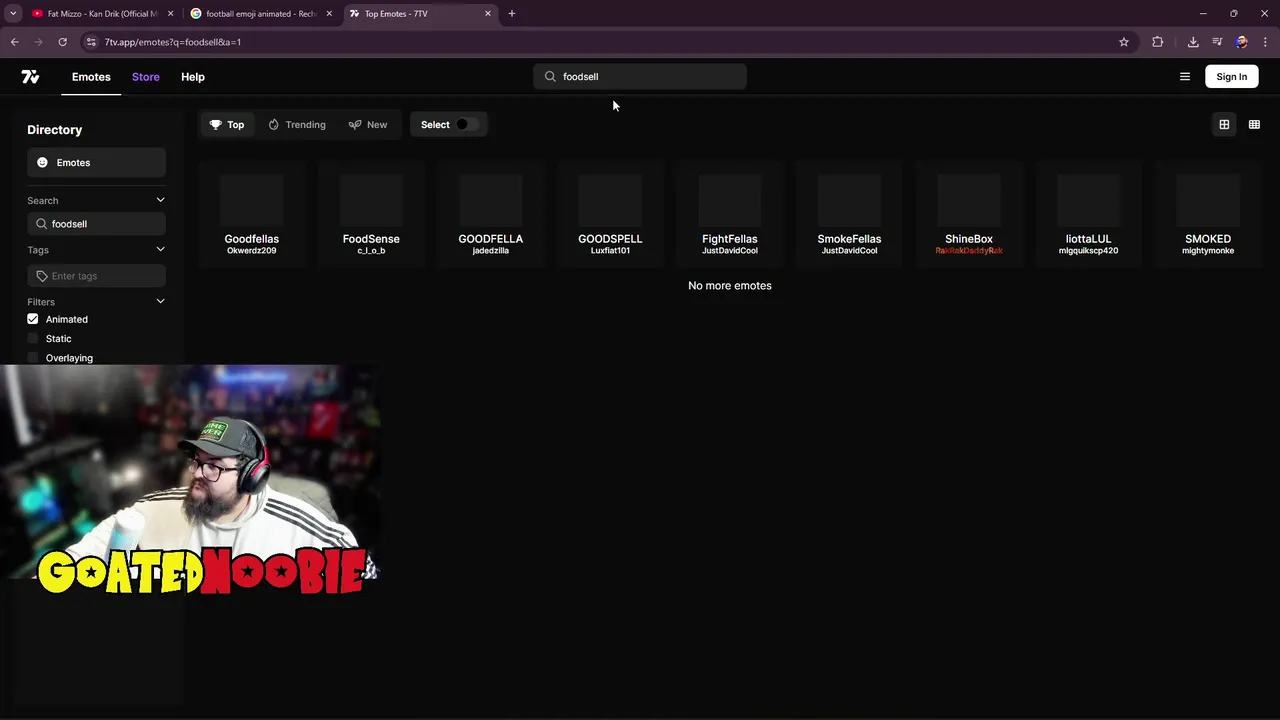Reload the page
The width and height of the screenshot is (1280, 720).
[62, 42]
